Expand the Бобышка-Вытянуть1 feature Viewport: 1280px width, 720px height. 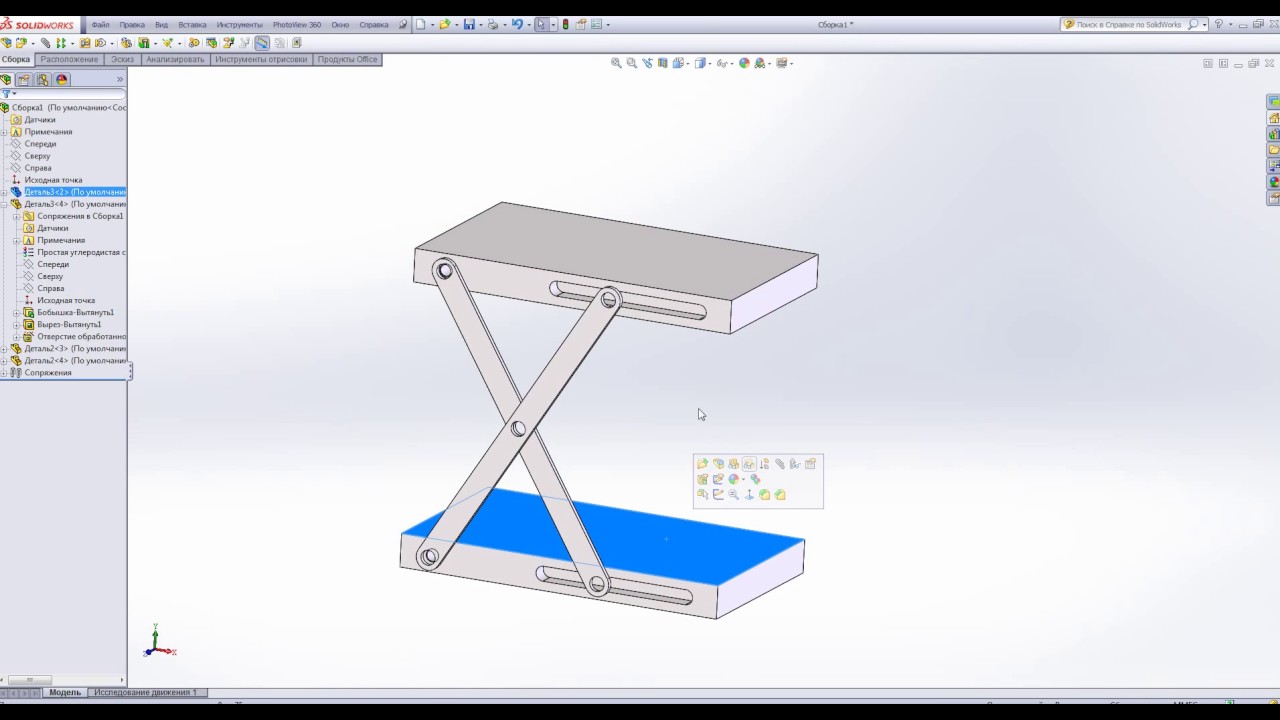[x=16, y=312]
